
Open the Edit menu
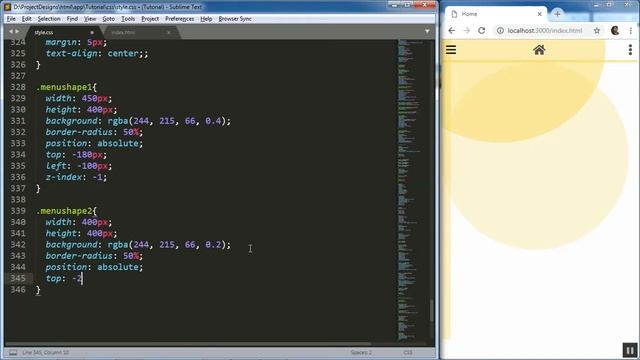click(x=27, y=19)
